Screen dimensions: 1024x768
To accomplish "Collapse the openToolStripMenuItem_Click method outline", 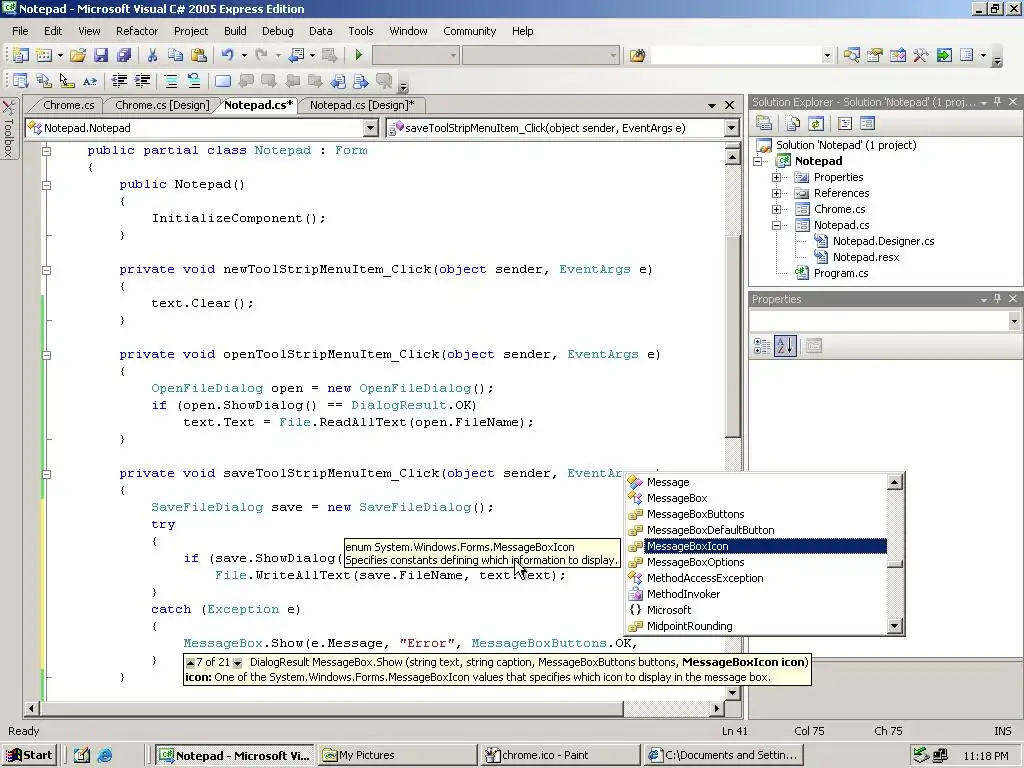I will coord(46,355).
